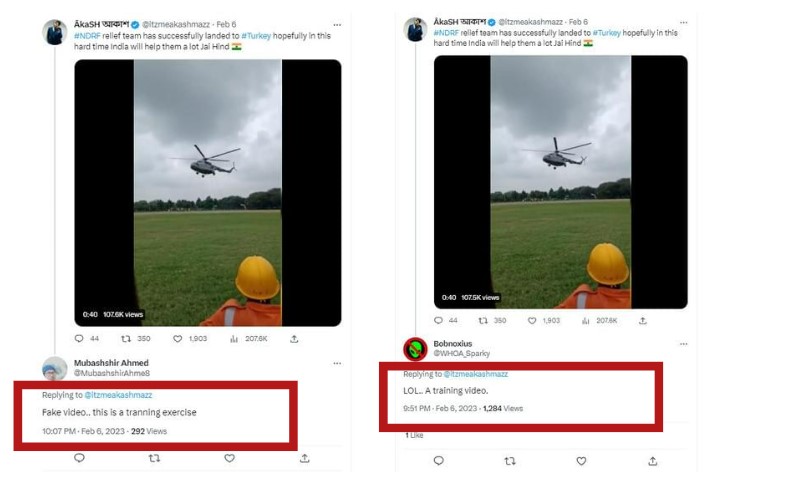
Task: Like the left tweet showing 1,903 likes
Action: tap(175, 339)
